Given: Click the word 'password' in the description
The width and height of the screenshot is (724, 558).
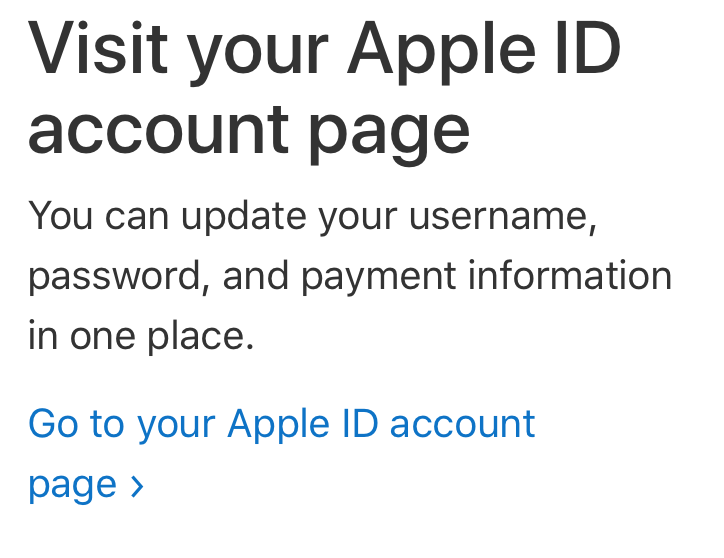Looking at the screenshot, I should pos(115,277).
